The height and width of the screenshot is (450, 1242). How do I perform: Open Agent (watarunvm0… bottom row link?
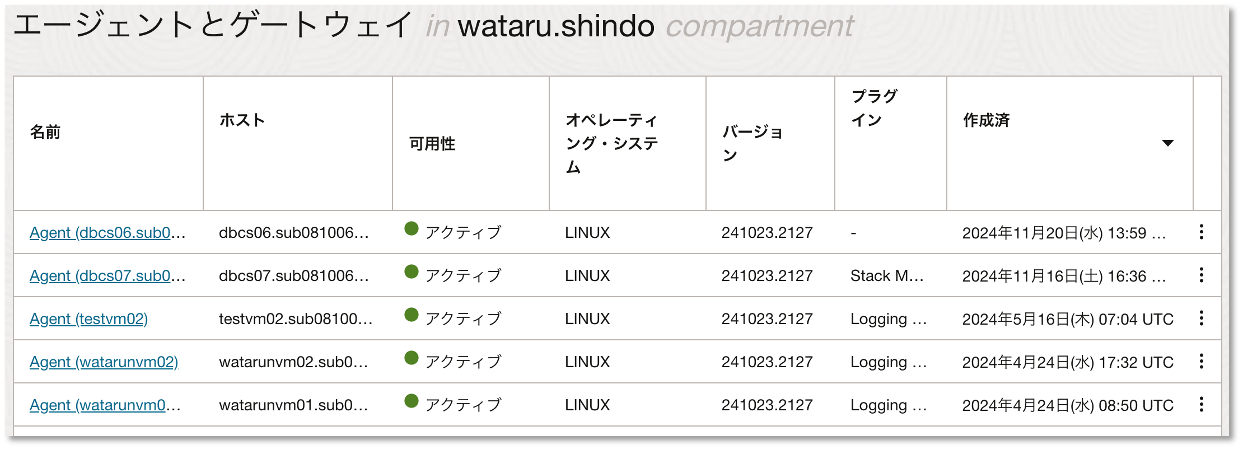click(x=108, y=405)
